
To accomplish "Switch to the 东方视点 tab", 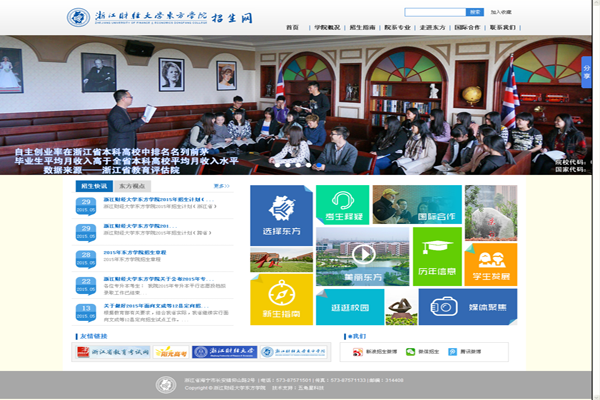I will pyautogui.click(x=132, y=186).
